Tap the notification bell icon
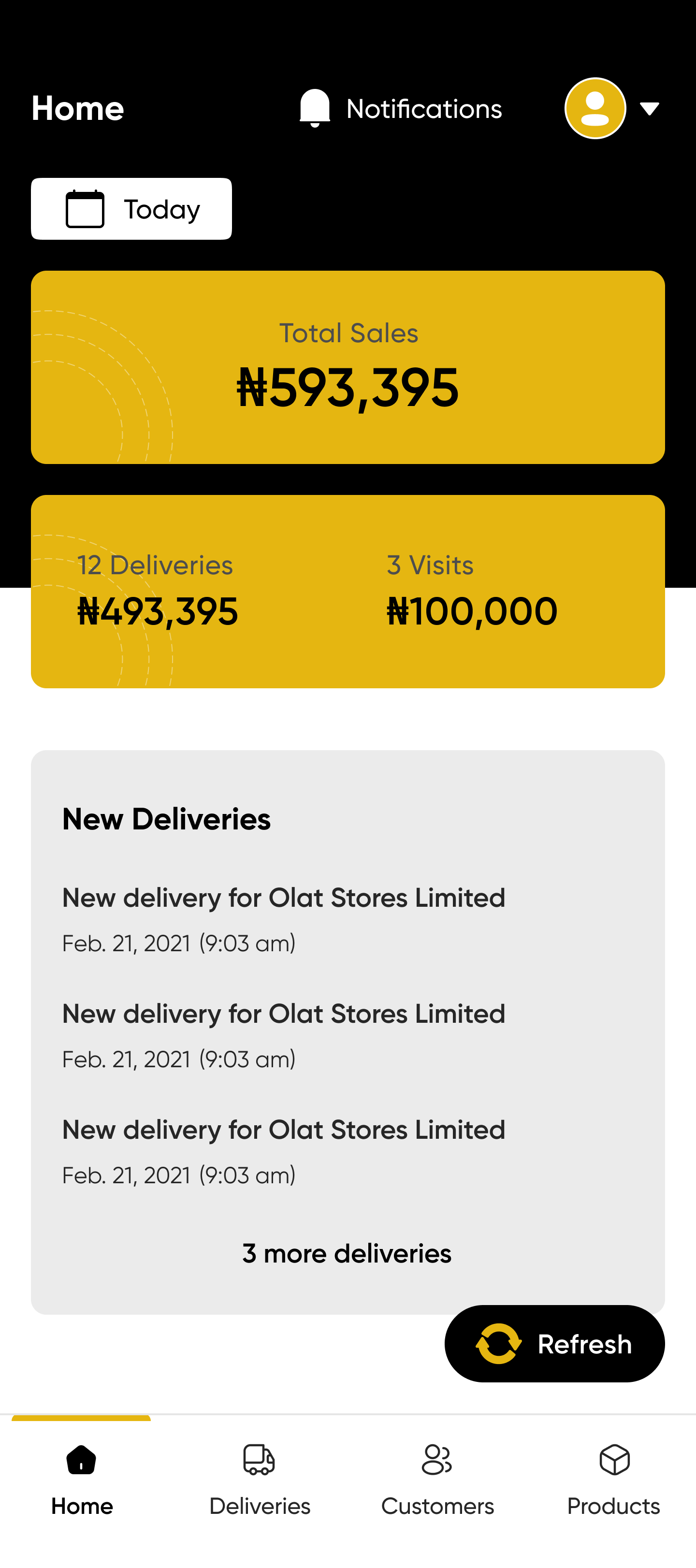Screen dimensions: 696x1568 point(314,108)
